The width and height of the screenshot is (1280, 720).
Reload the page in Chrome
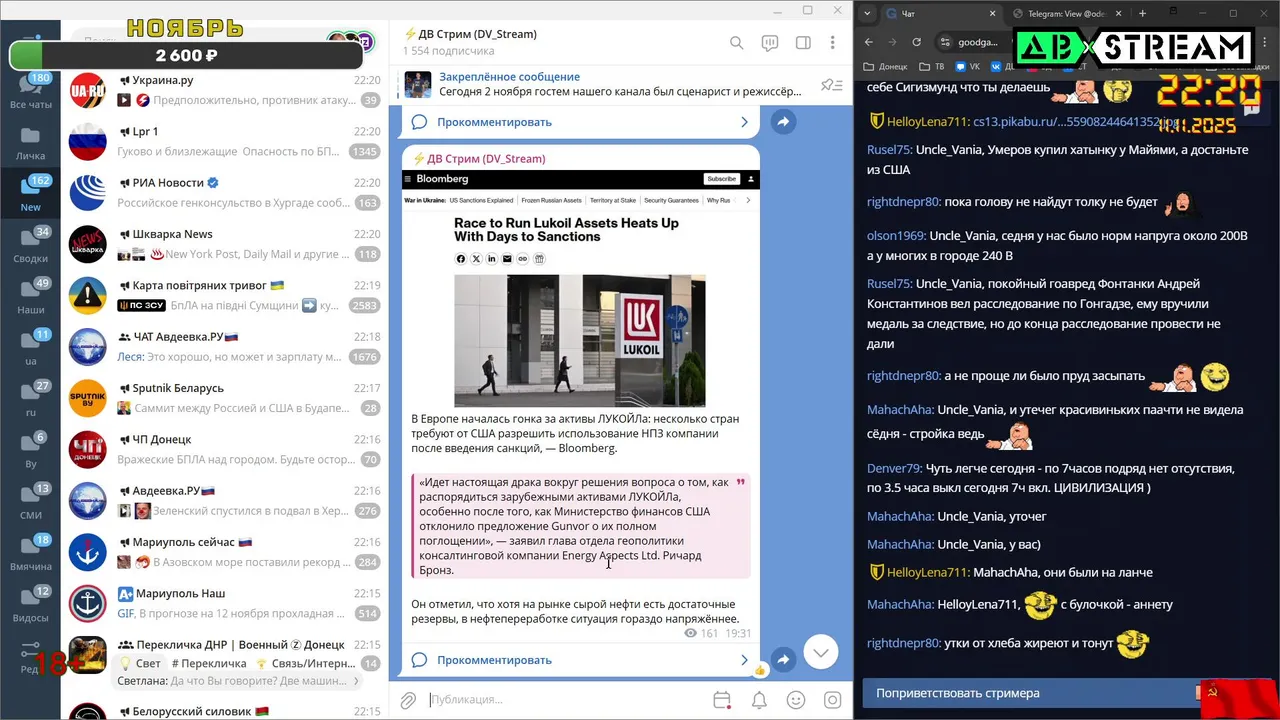coord(917,42)
